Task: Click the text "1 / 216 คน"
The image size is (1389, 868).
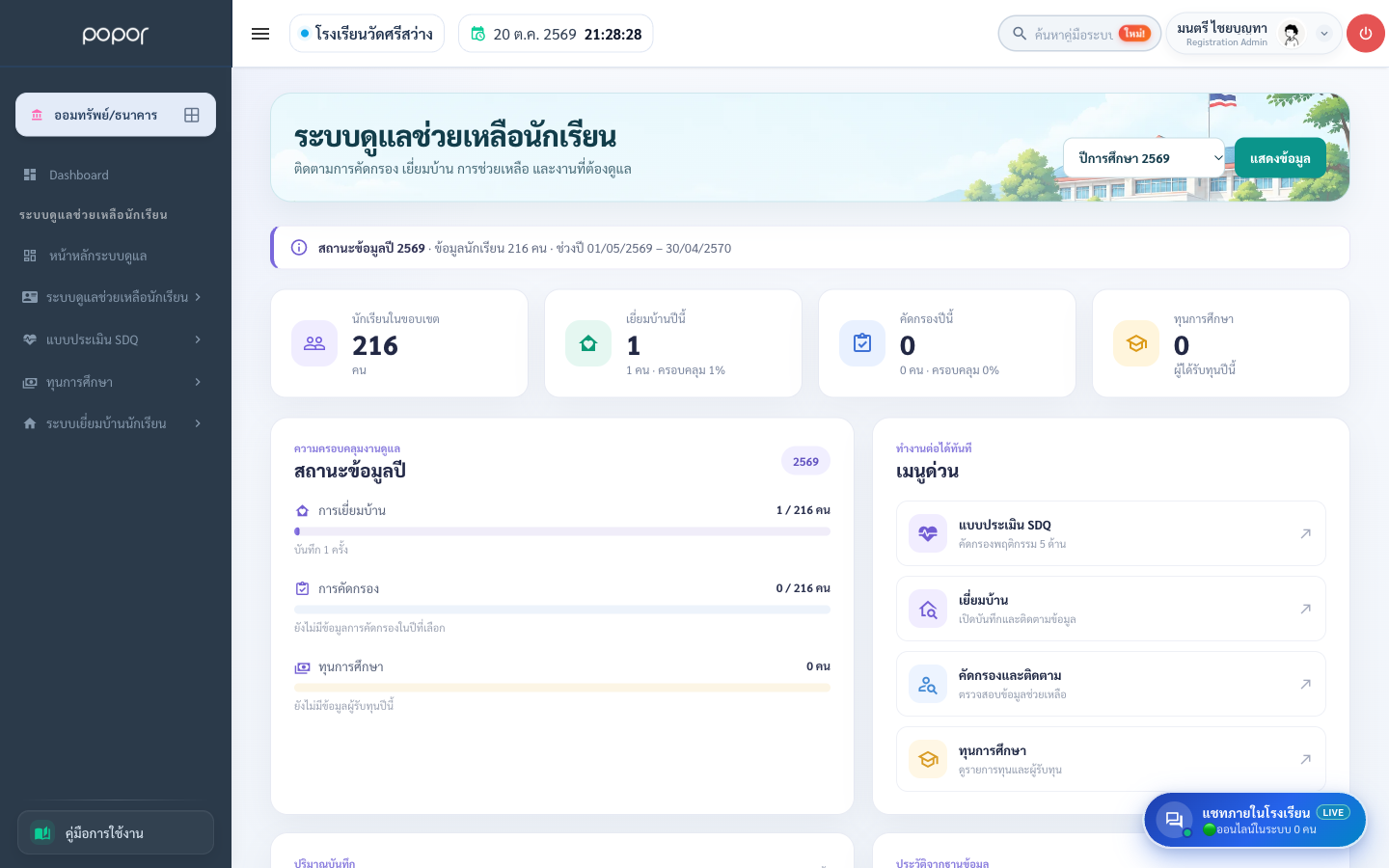Action: pos(803,510)
